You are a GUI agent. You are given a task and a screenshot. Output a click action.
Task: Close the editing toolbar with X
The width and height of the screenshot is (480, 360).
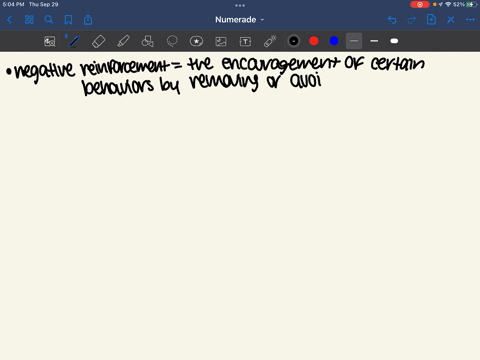(451, 20)
